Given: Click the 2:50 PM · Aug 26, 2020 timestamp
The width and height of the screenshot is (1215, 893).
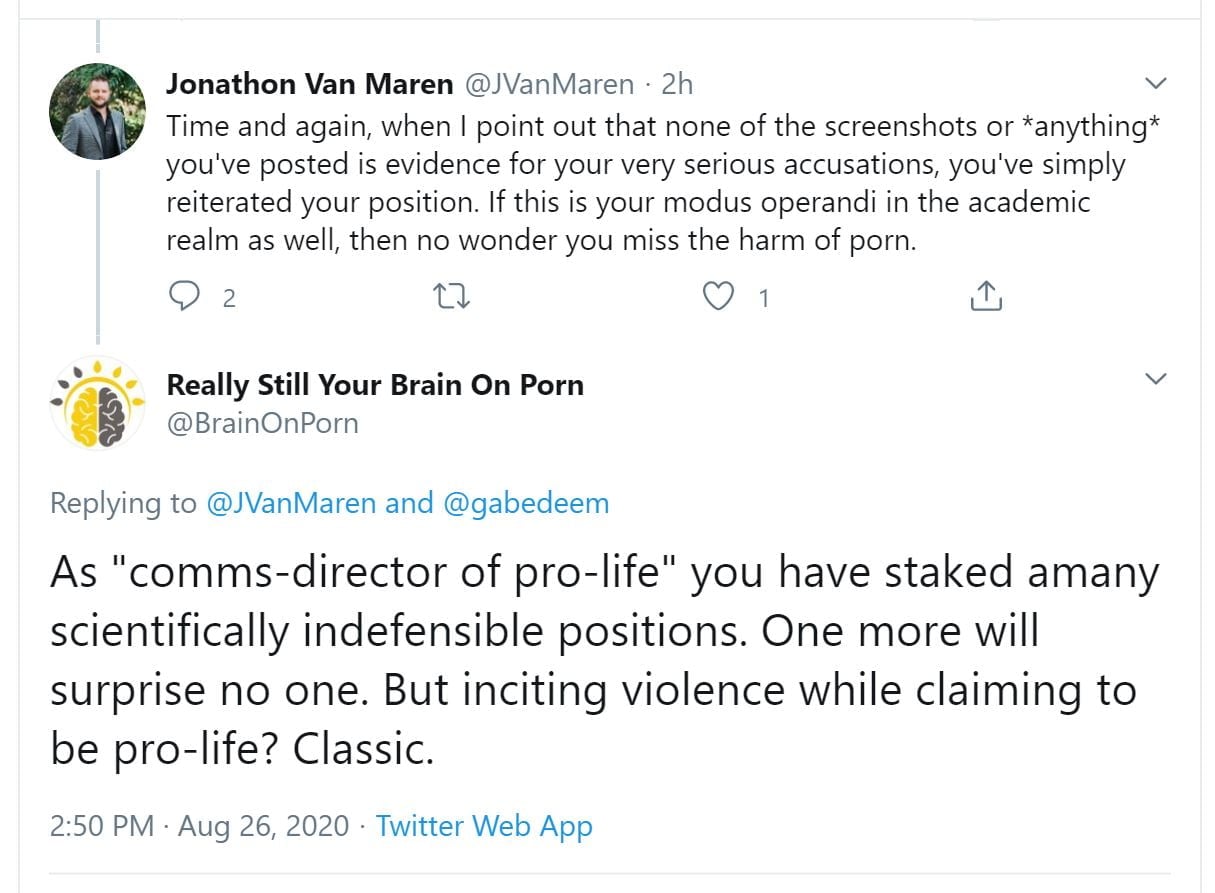Looking at the screenshot, I should 200,827.
